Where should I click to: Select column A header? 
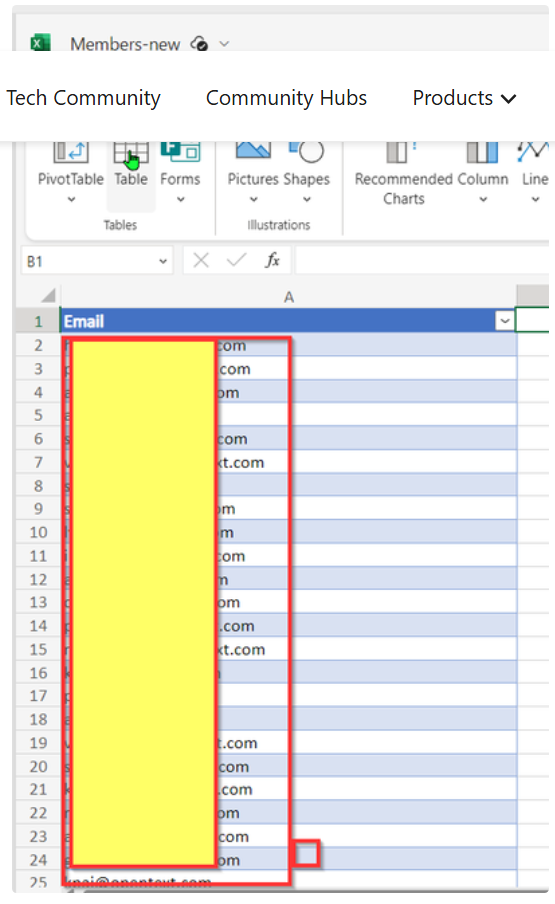pyautogui.click(x=289, y=297)
